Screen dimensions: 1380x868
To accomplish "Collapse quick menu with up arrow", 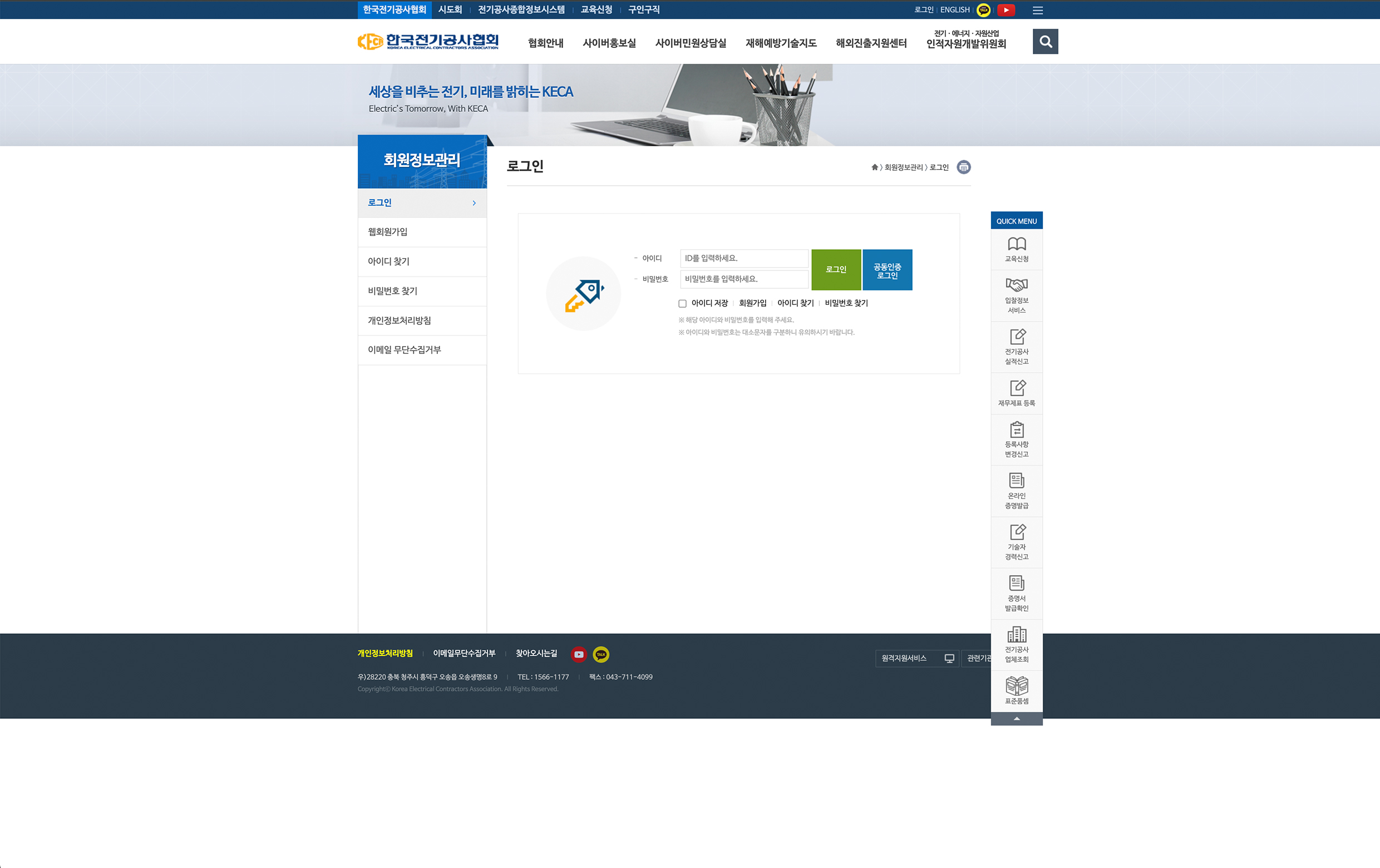I will [1017, 718].
